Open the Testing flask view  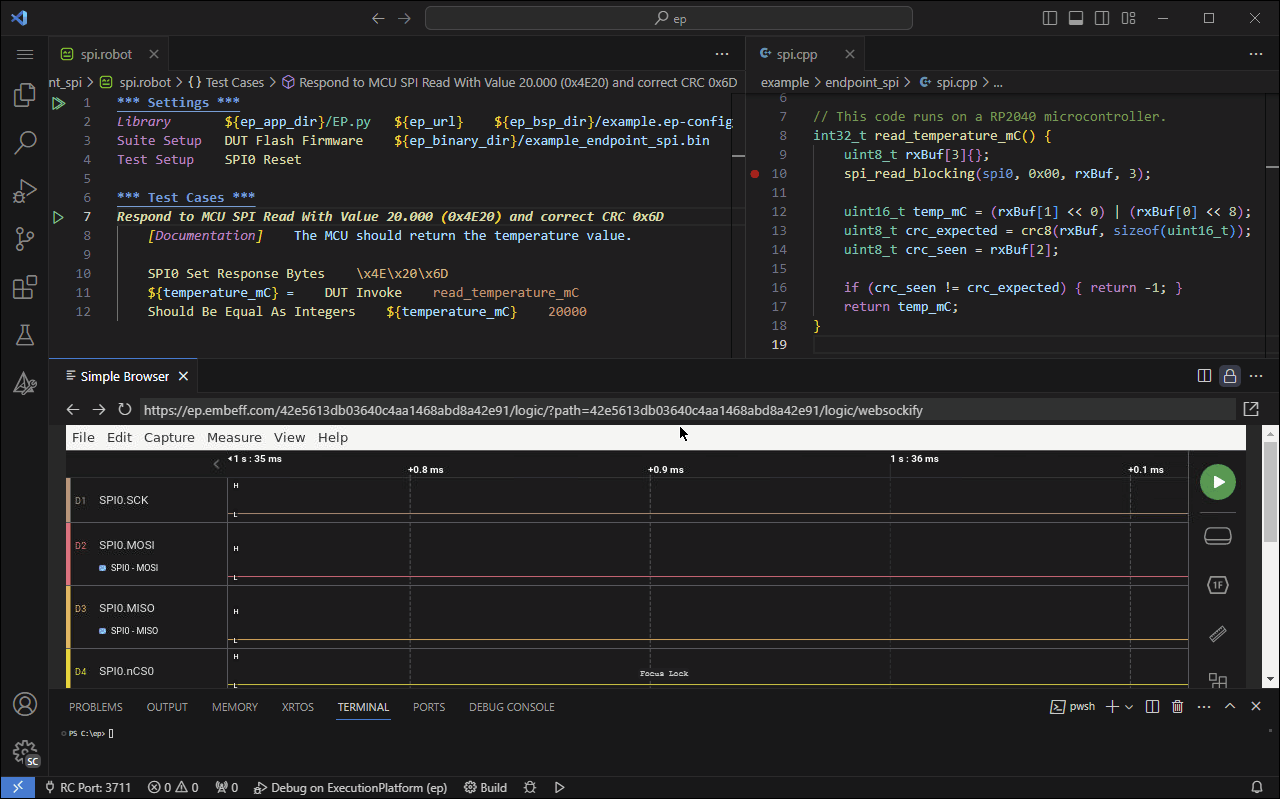25,336
